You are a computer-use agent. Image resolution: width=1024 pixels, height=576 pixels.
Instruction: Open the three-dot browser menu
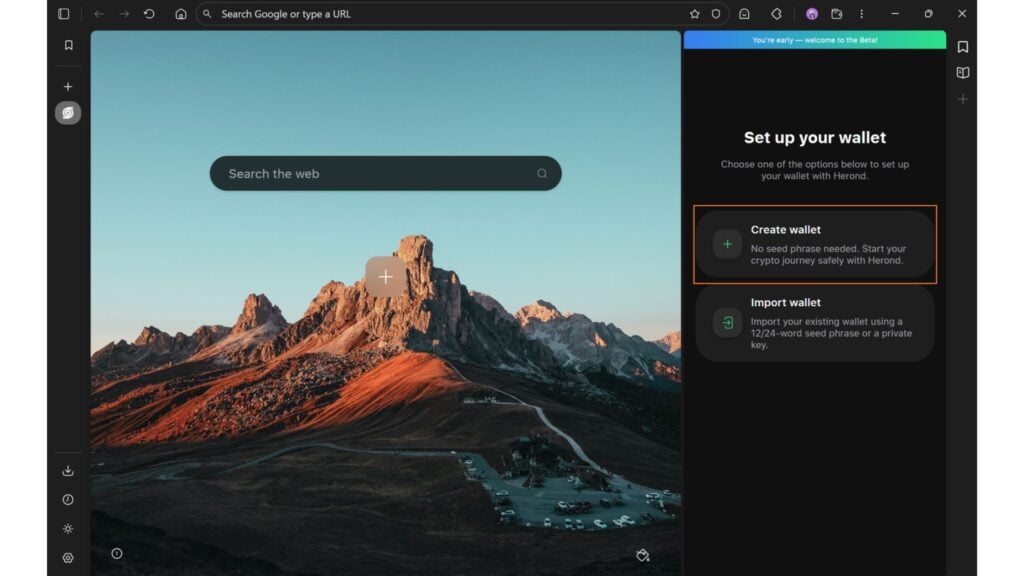pyautogui.click(x=861, y=14)
